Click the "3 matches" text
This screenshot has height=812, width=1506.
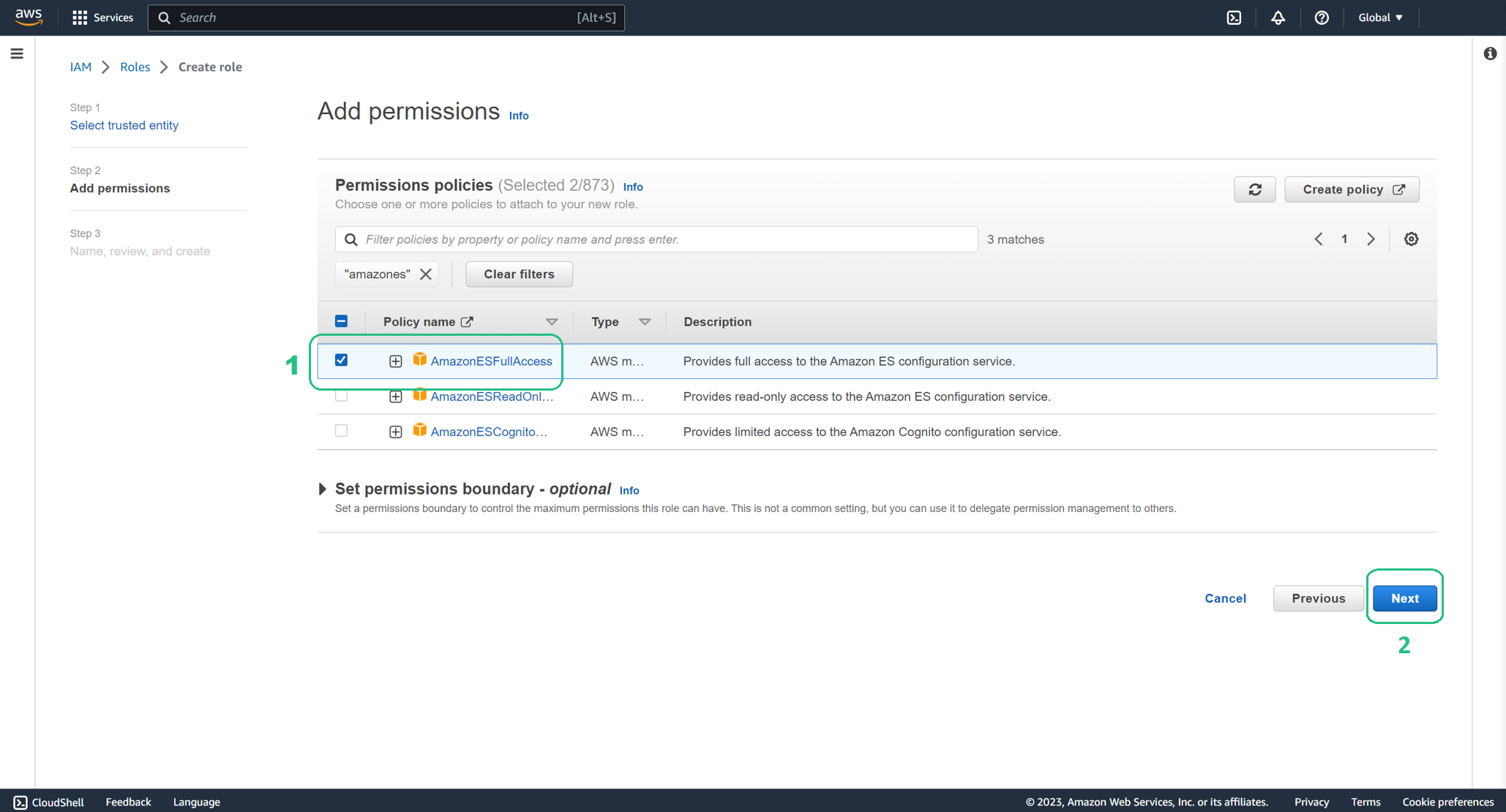(x=1015, y=239)
